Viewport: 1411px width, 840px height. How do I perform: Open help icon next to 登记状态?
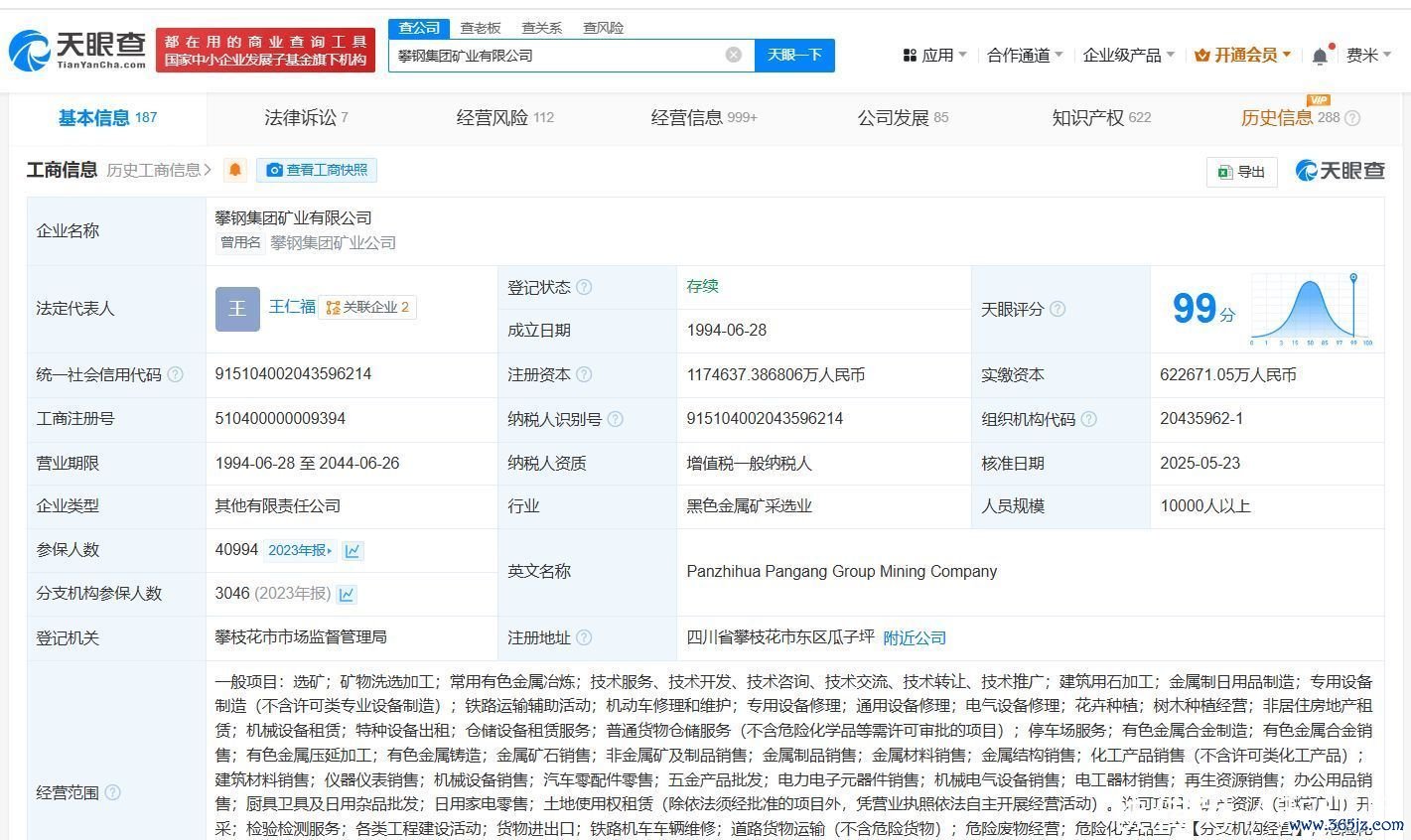[x=584, y=287]
